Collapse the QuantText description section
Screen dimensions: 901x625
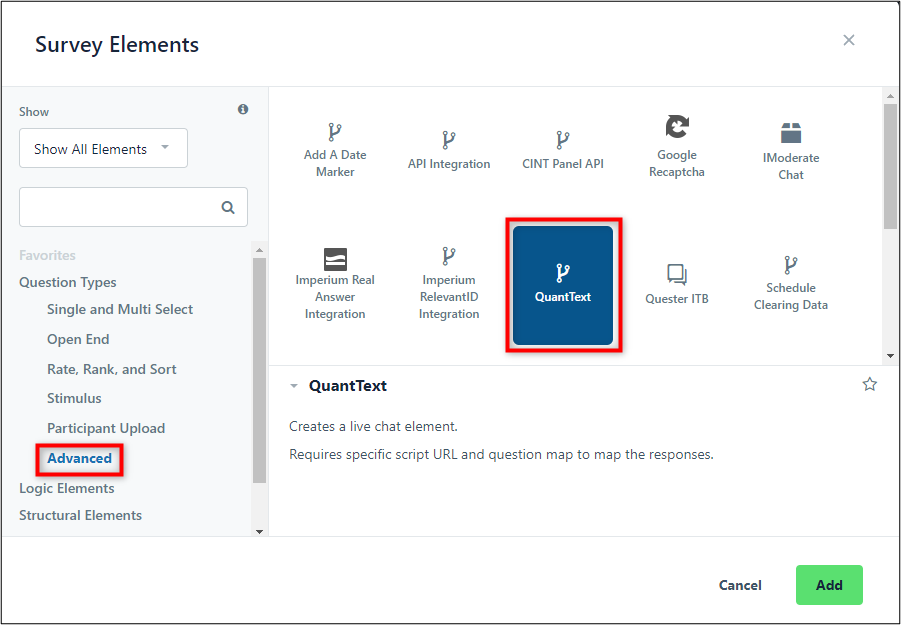click(294, 385)
